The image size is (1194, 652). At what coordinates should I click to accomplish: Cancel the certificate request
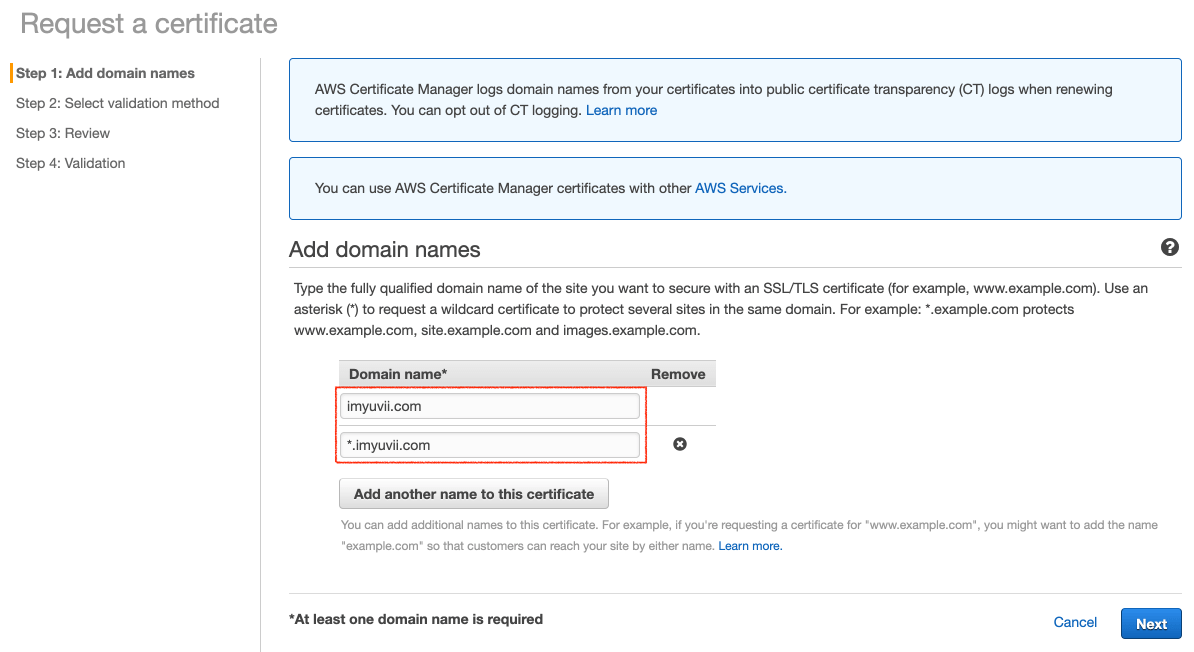pyautogui.click(x=1074, y=622)
